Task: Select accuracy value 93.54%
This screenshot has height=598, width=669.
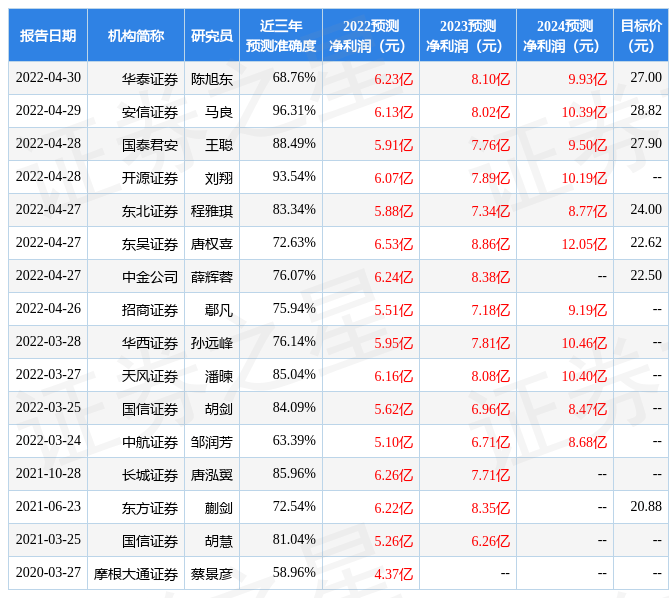Action: pos(294,177)
